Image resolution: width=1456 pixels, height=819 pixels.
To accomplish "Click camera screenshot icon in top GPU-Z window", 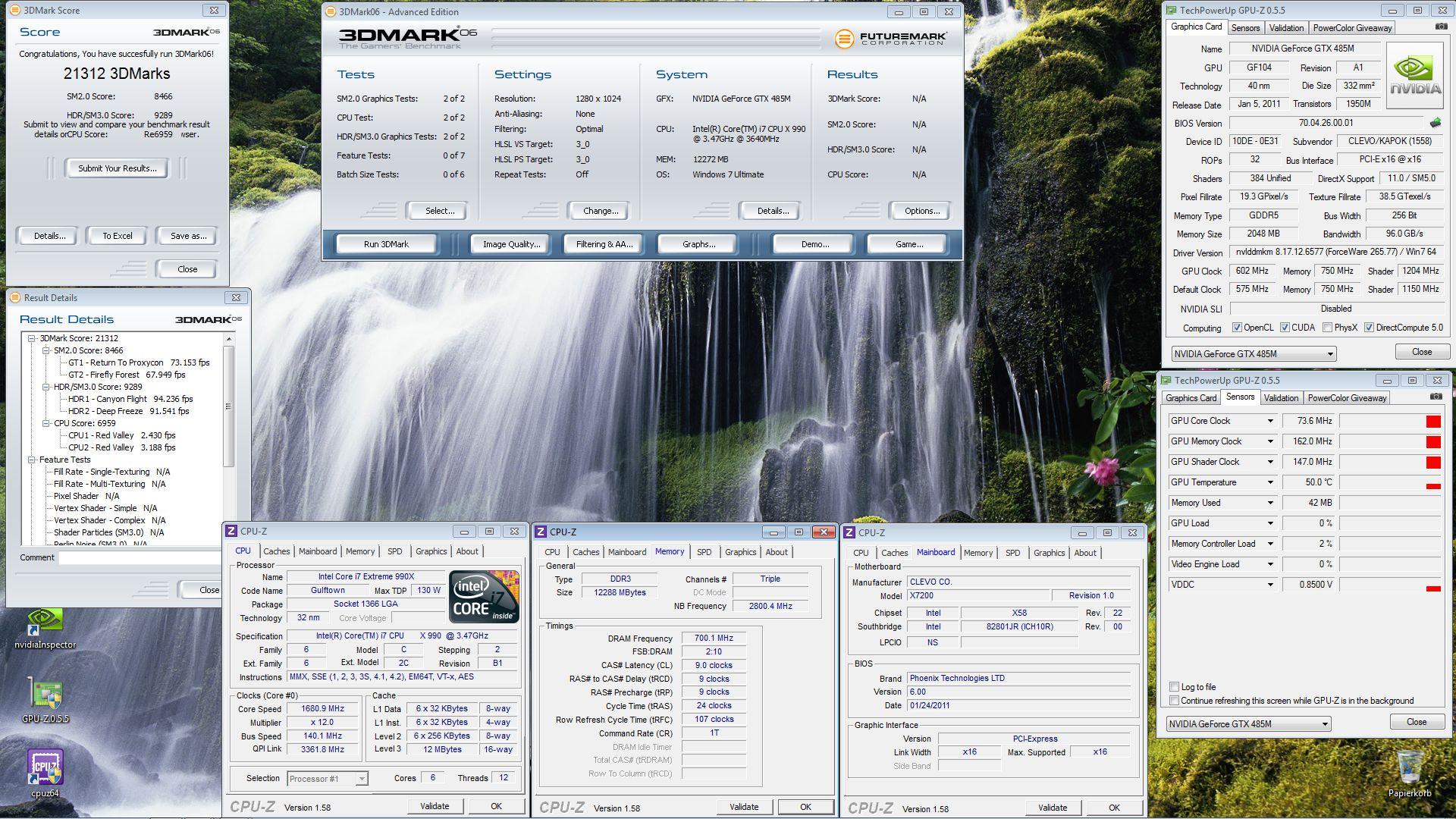I will click(x=1441, y=27).
